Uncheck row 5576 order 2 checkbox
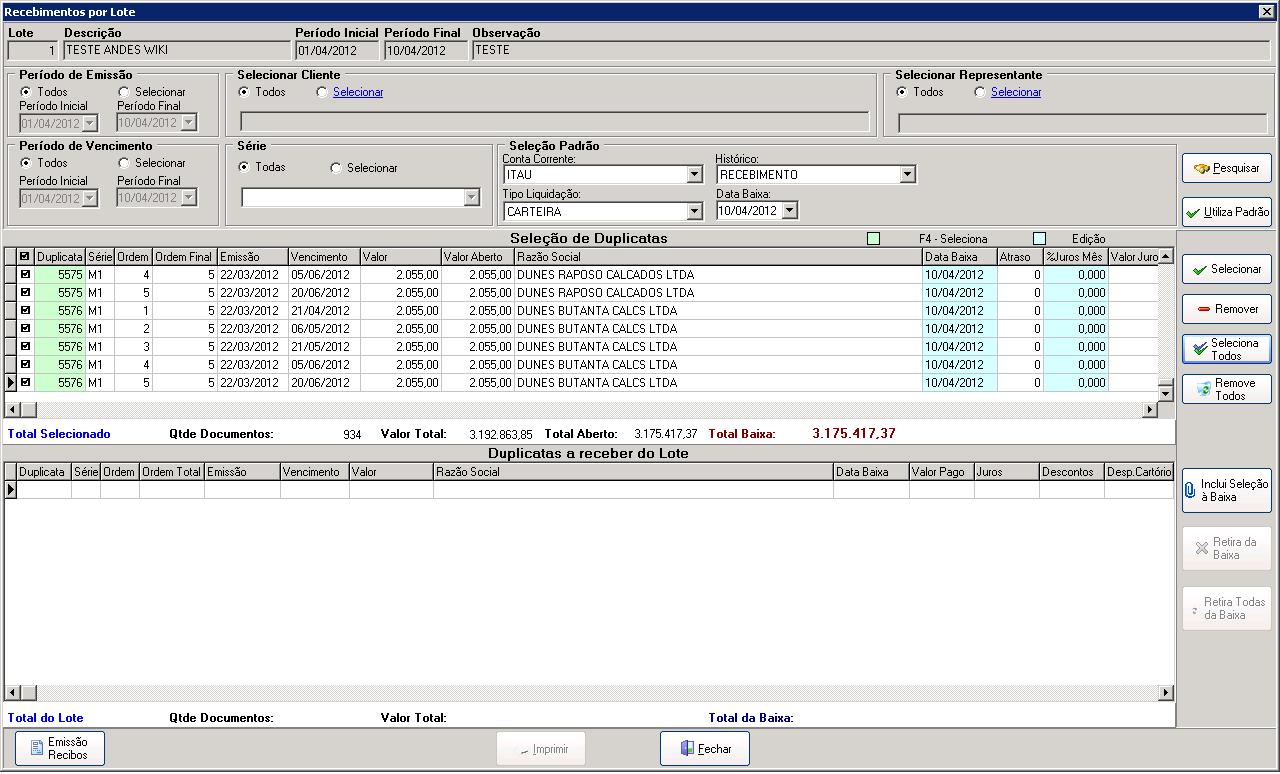The image size is (1280, 774). point(25,329)
